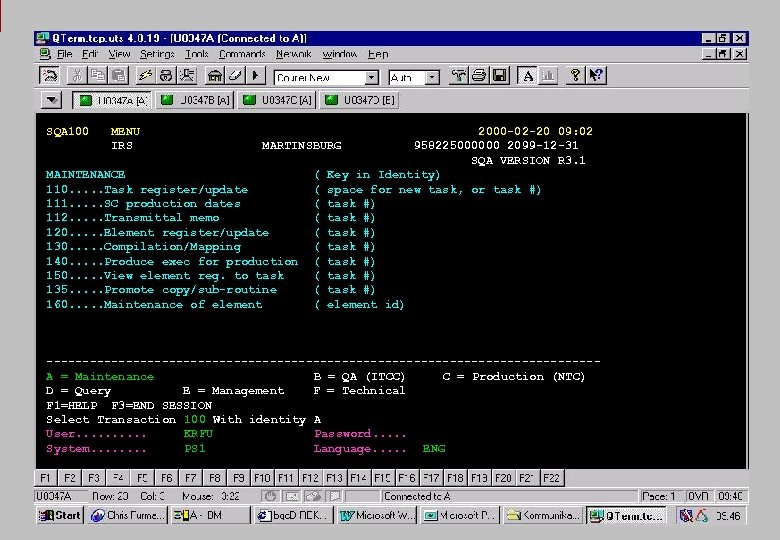Screen dimensions: 780x540
Task: Click the Paste toolbar icon
Action: tap(118, 76)
